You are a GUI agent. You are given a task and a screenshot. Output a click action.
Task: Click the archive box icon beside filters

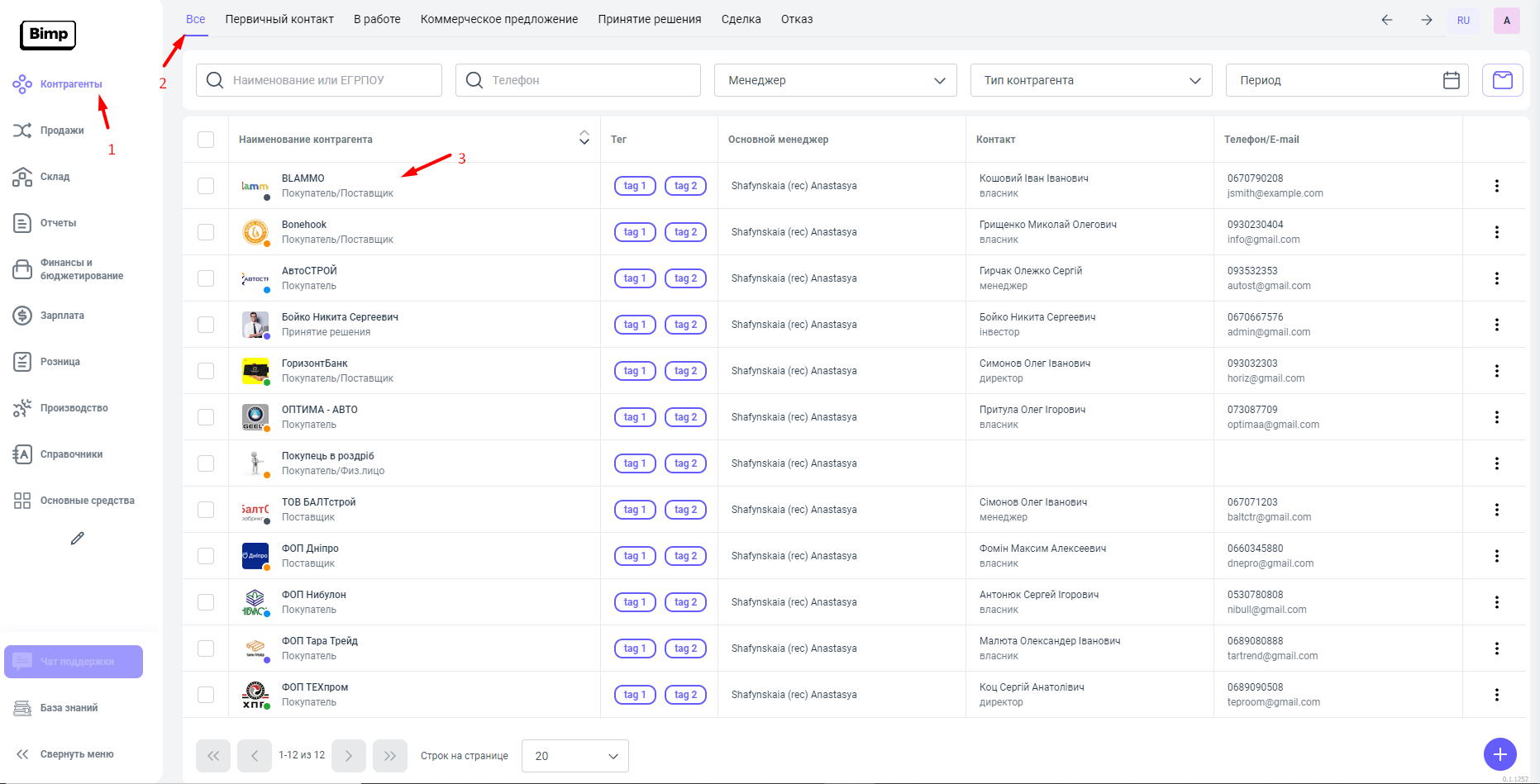pyautogui.click(x=1502, y=80)
